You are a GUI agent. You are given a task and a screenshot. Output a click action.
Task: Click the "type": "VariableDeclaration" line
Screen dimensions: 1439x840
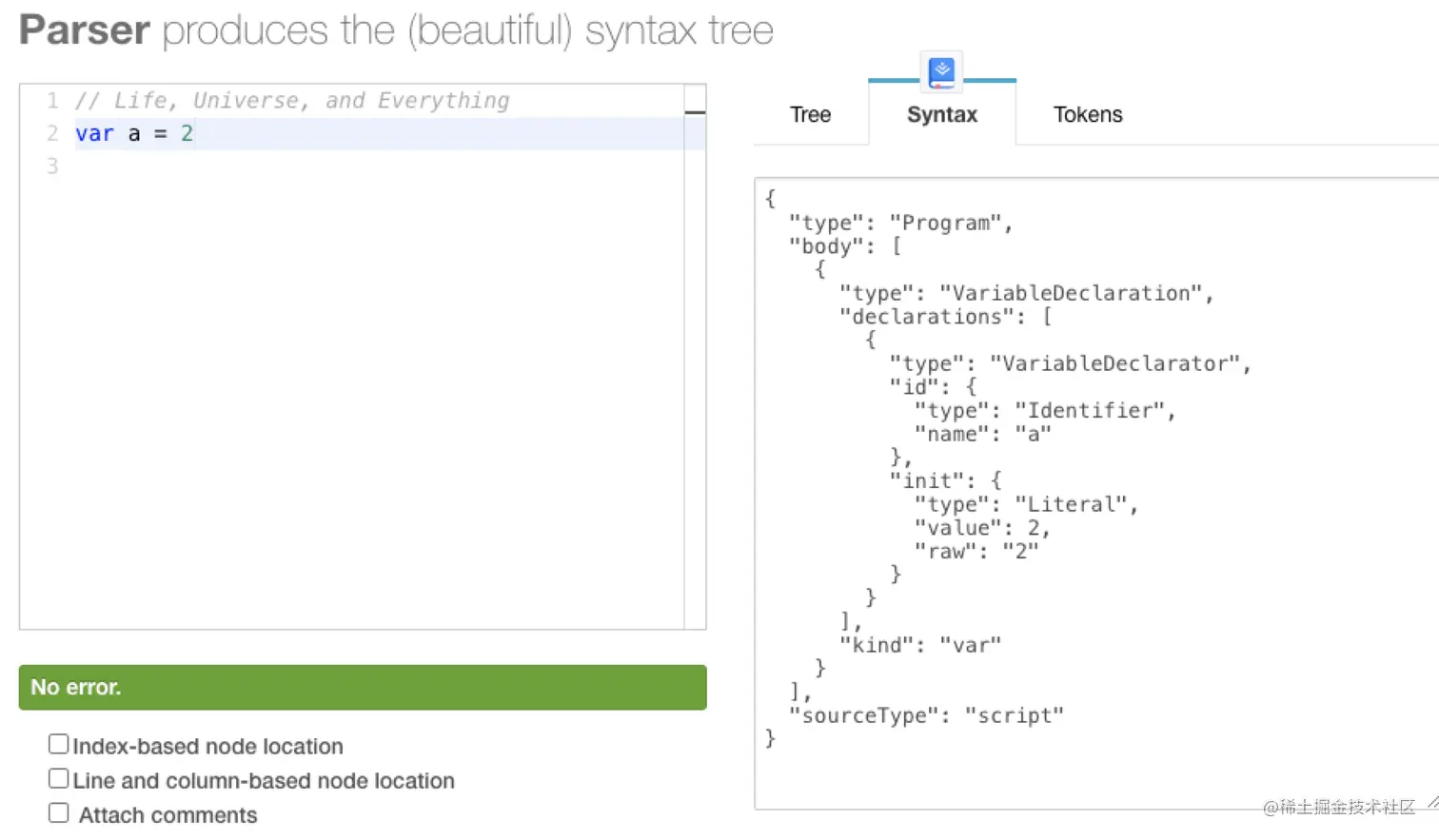click(x=1026, y=293)
